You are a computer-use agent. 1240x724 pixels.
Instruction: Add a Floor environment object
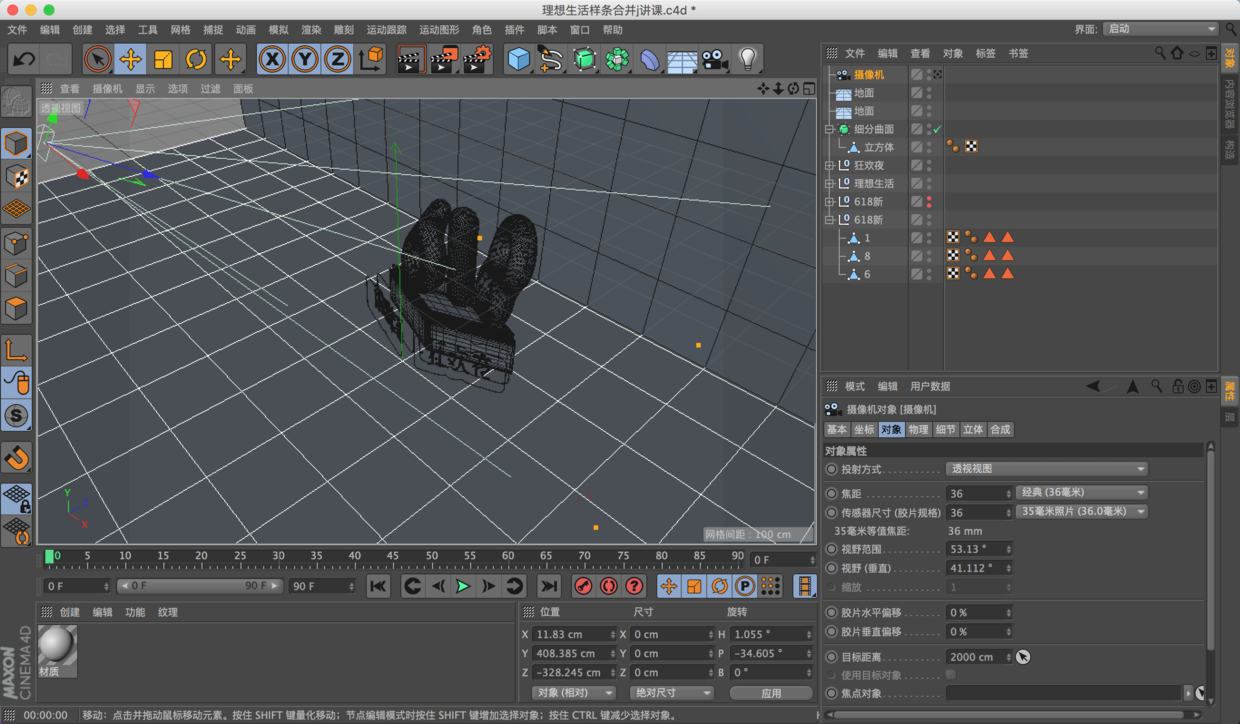(682, 59)
